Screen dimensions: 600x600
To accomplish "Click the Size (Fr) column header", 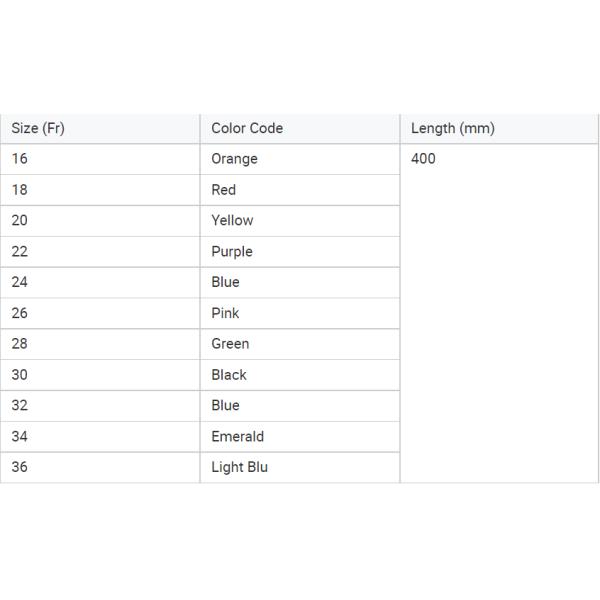I will coord(38,128).
